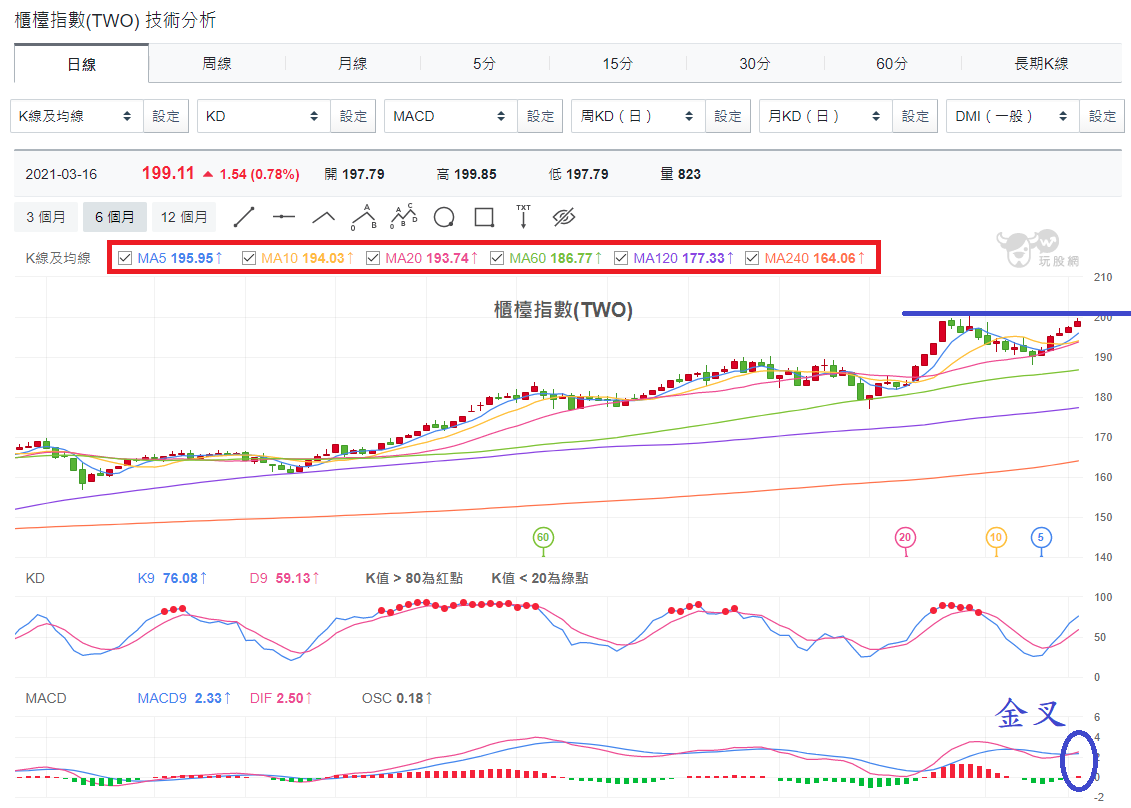Select the 12 個月 range button
Viewport: 1131px width, 808px height.
[184, 217]
